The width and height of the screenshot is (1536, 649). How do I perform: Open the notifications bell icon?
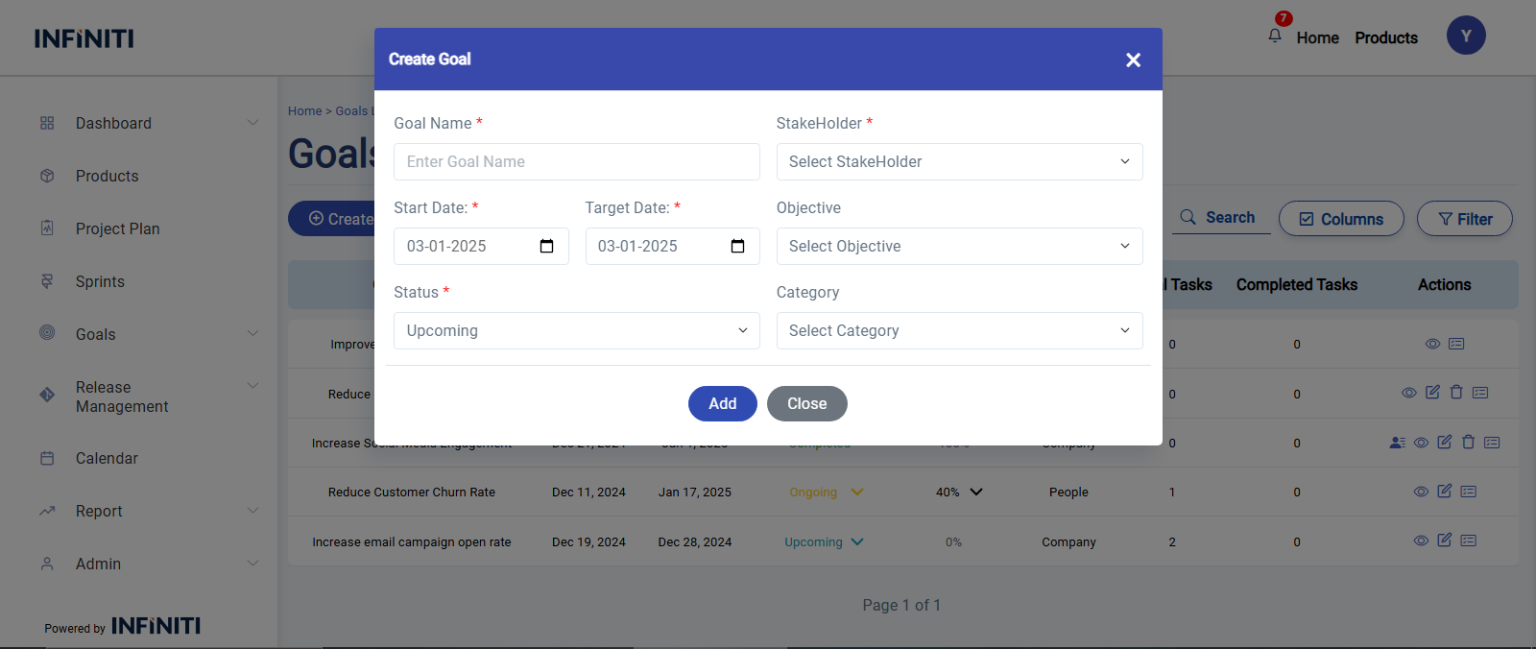1275,36
